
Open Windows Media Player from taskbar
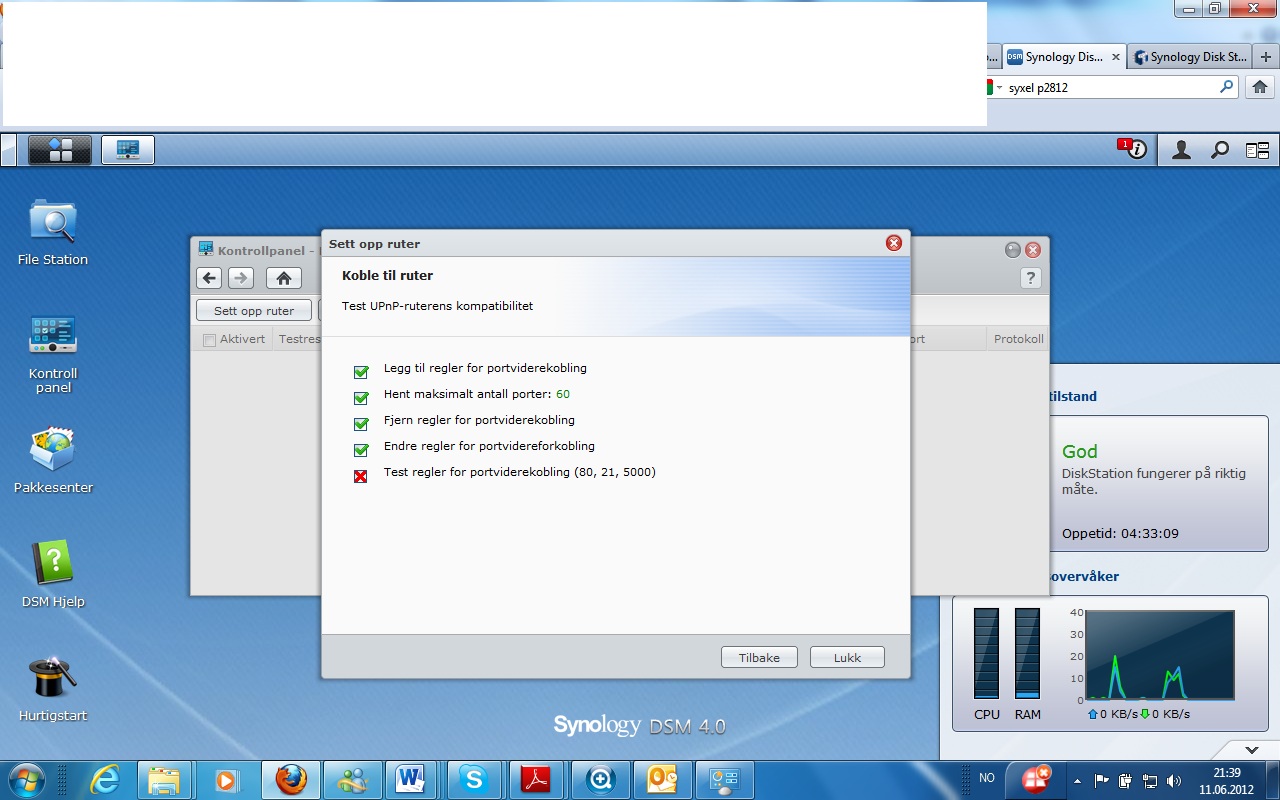pos(227,779)
